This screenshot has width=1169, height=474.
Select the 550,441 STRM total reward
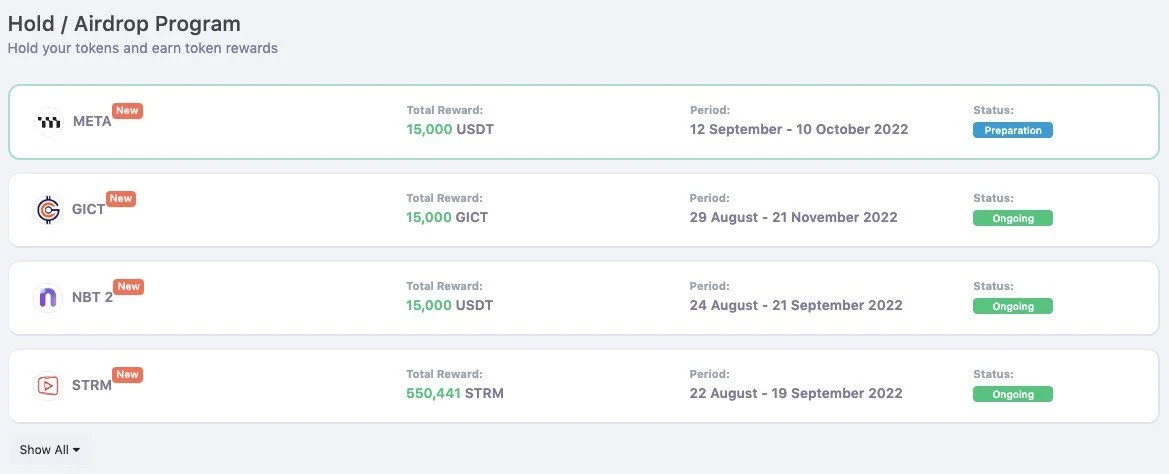click(x=455, y=393)
